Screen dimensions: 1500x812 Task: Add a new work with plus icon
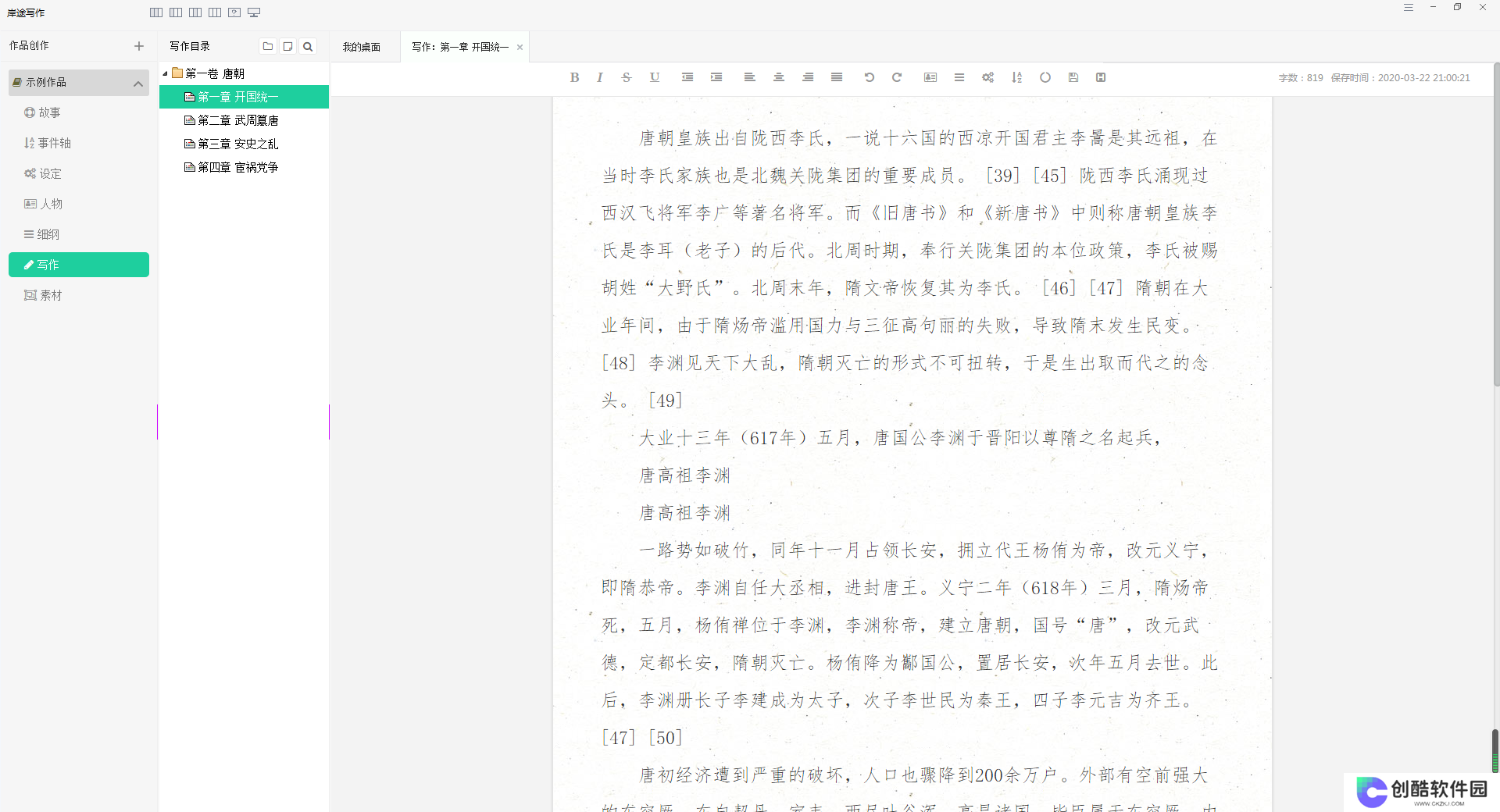[139, 46]
